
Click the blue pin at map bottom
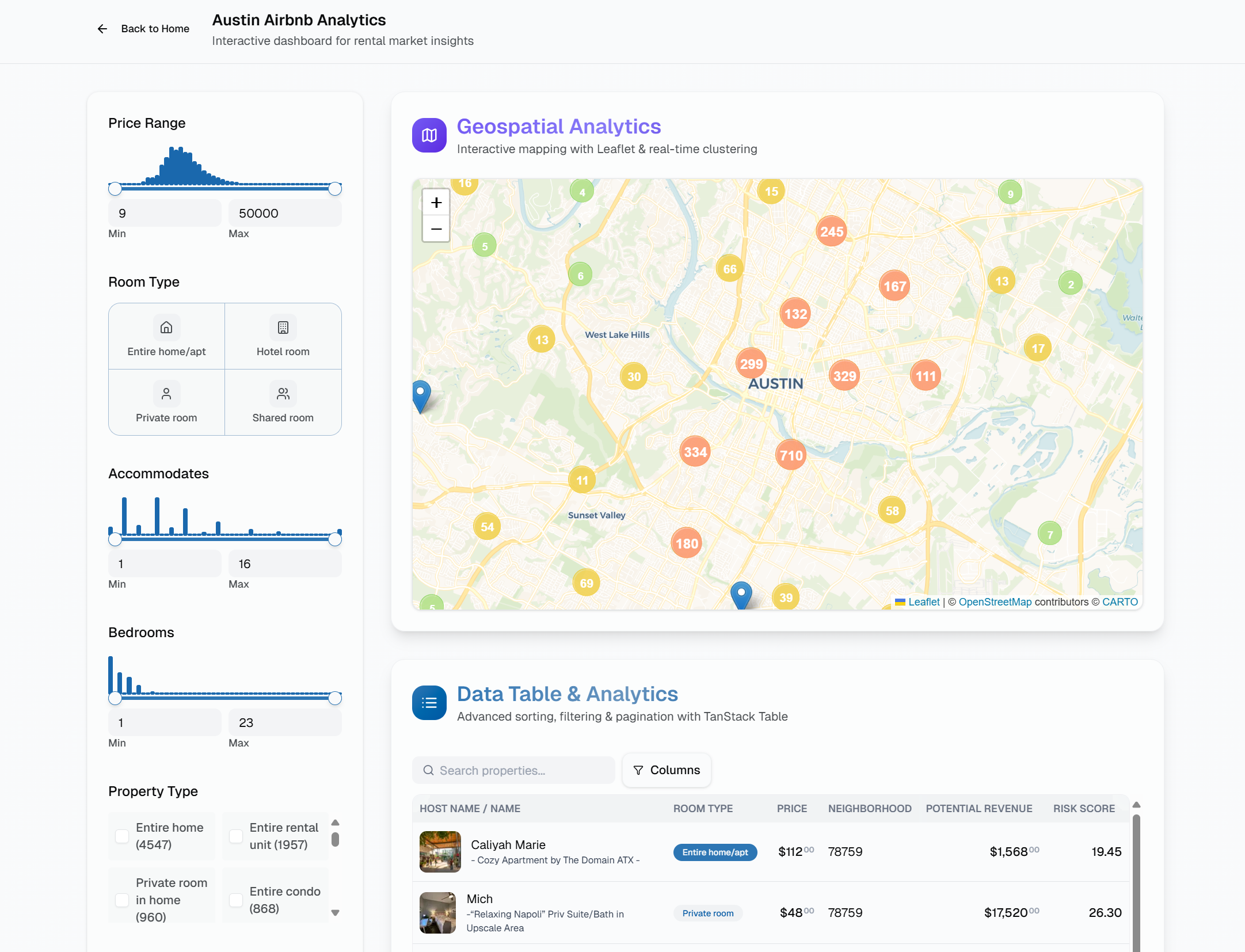click(x=741, y=595)
